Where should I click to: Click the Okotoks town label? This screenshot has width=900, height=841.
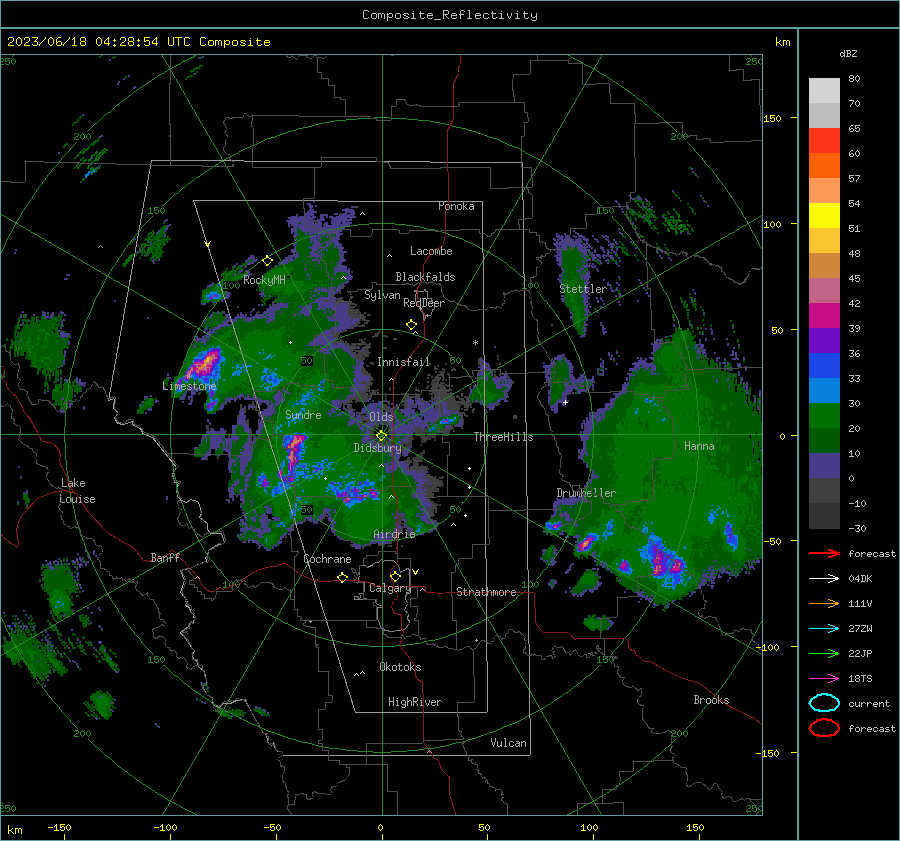coord(400,667)
